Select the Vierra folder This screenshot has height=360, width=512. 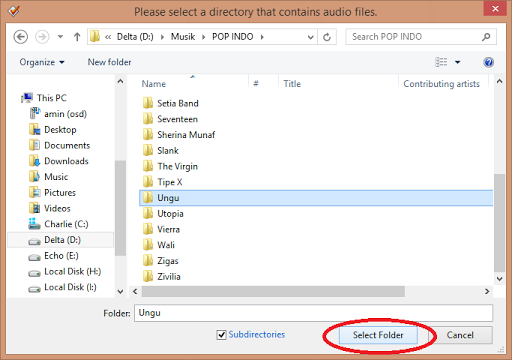[x=161, y=229]
